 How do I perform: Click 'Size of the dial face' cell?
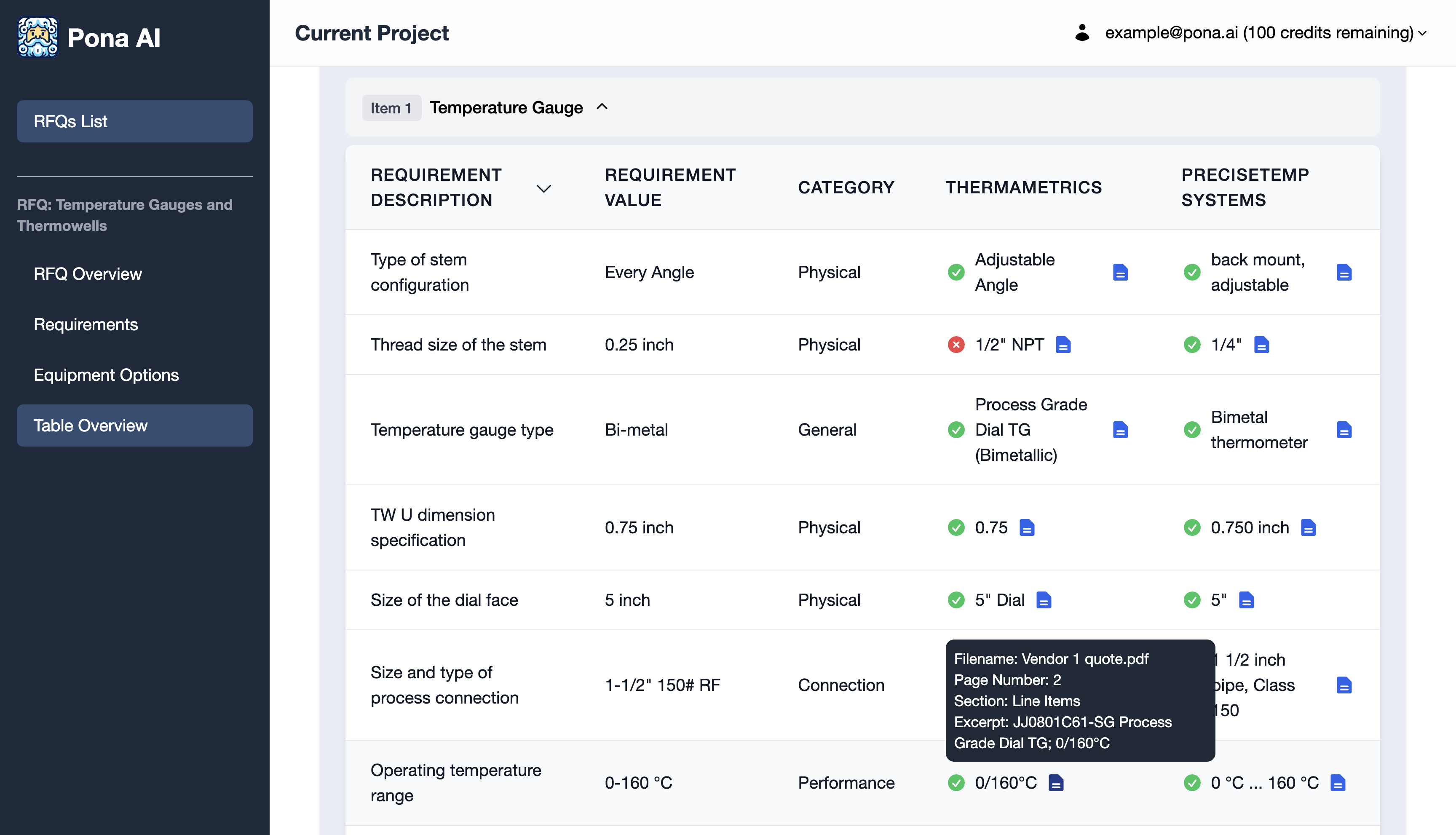click(x=444, y=600)
